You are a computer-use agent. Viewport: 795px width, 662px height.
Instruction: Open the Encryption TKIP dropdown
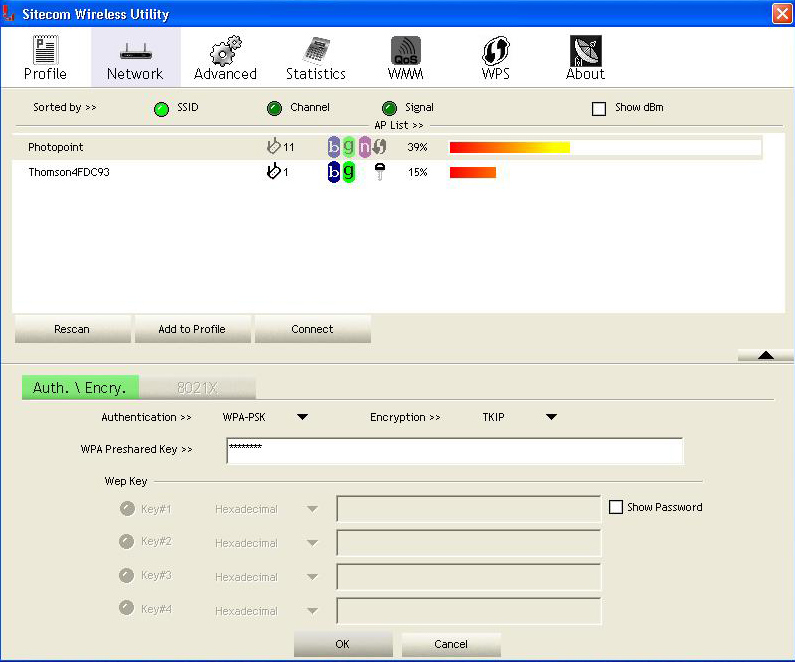[x=551, y=417]
